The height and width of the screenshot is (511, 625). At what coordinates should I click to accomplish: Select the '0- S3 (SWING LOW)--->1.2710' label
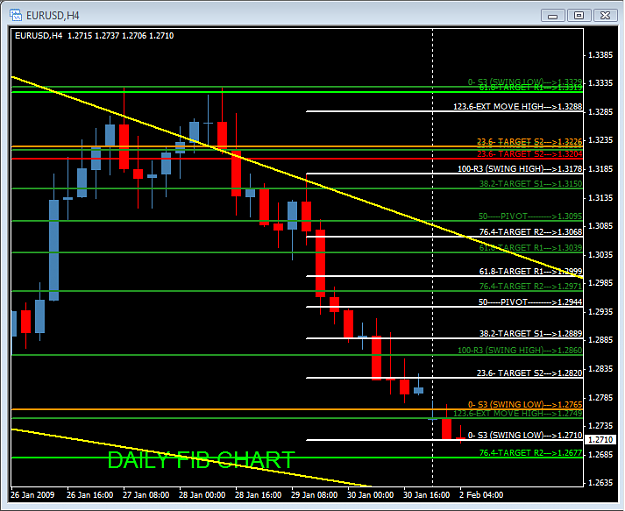click(x=525, y=435)
